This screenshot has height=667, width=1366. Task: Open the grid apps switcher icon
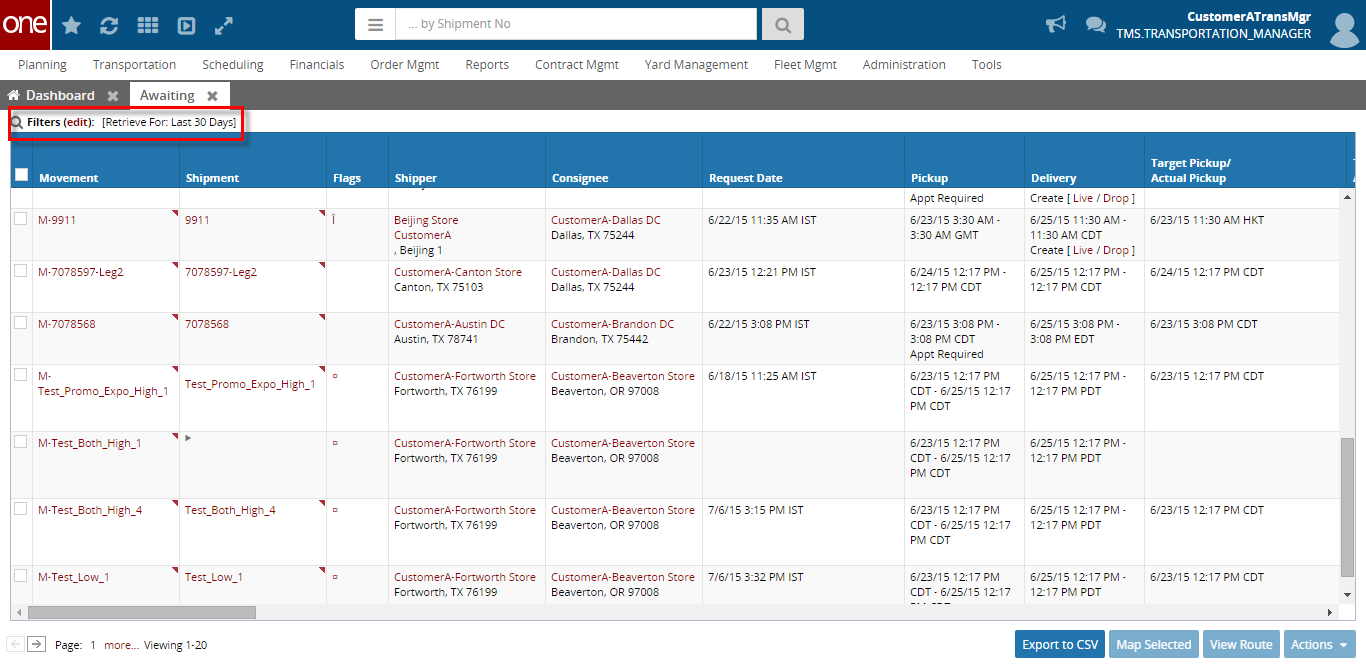[x=147, y=26]
